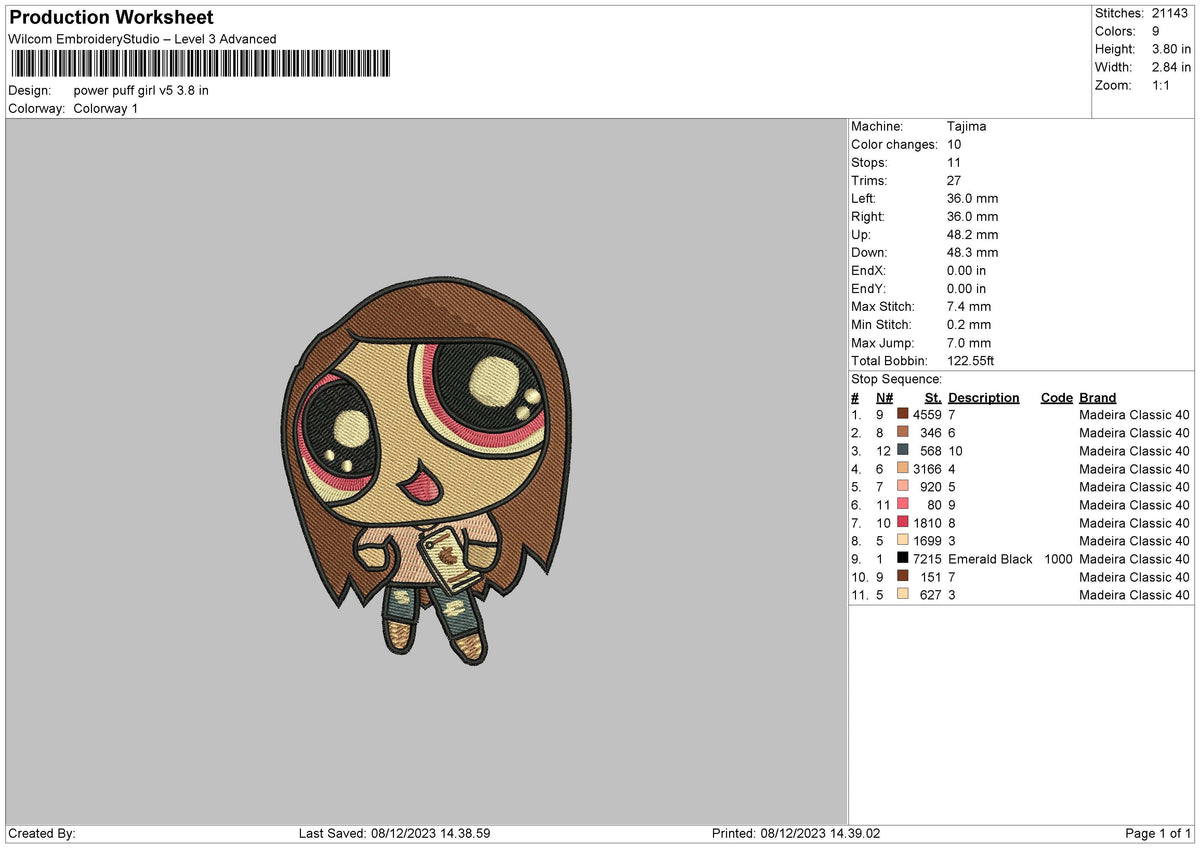Click the Height value 3.80 in
The image size is (1200, 848).
[x=1172, y=49]
